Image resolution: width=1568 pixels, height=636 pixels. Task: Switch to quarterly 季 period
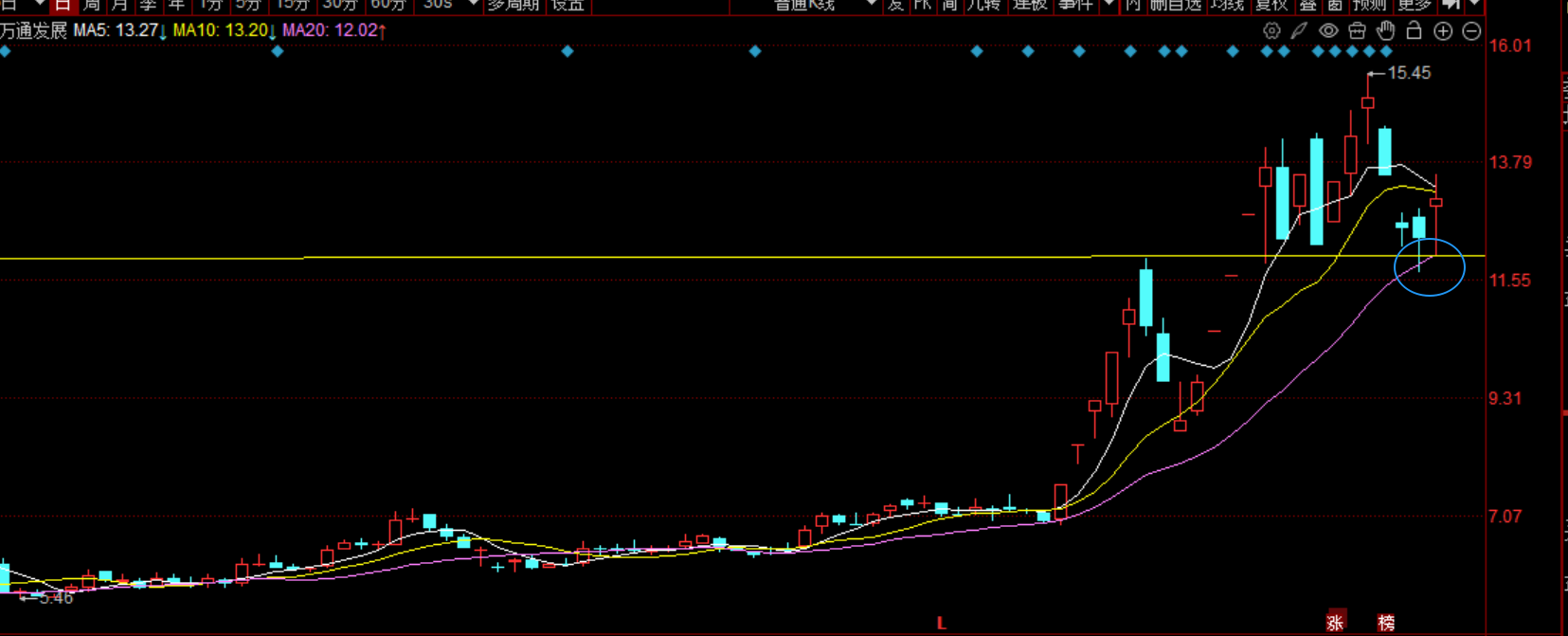click(148, 5)
